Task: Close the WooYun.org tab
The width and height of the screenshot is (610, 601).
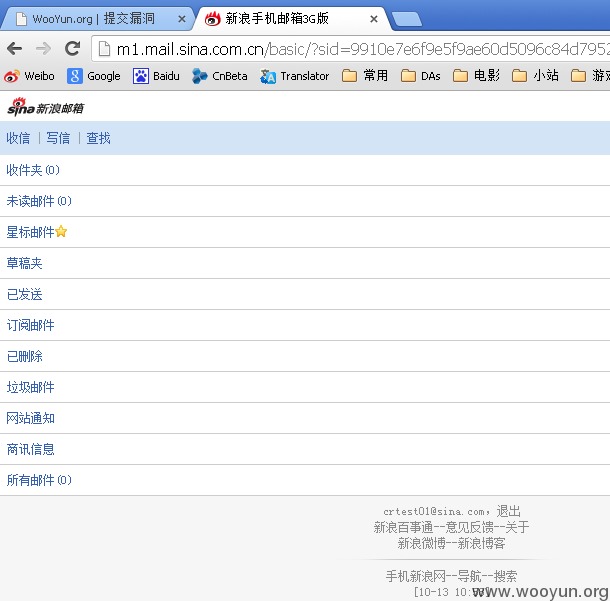Action: coord(181,19)
